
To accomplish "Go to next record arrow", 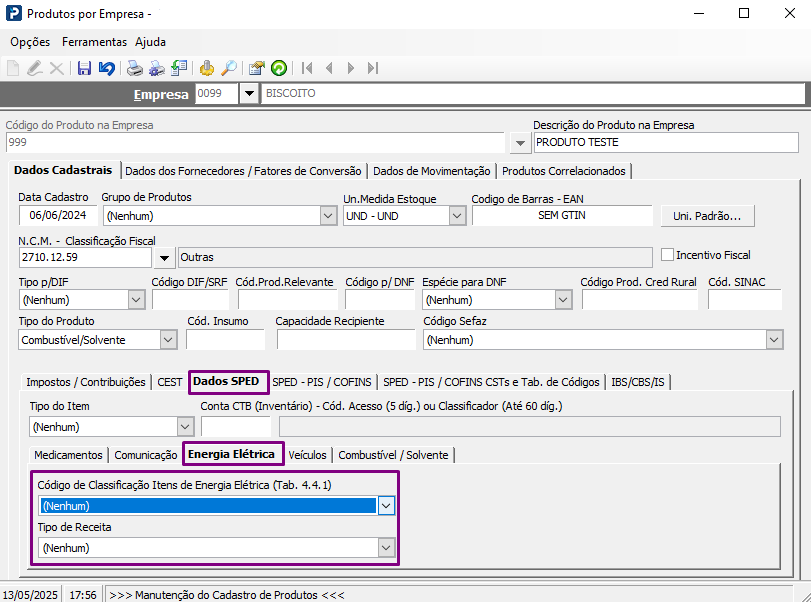I will pos(351,68).
